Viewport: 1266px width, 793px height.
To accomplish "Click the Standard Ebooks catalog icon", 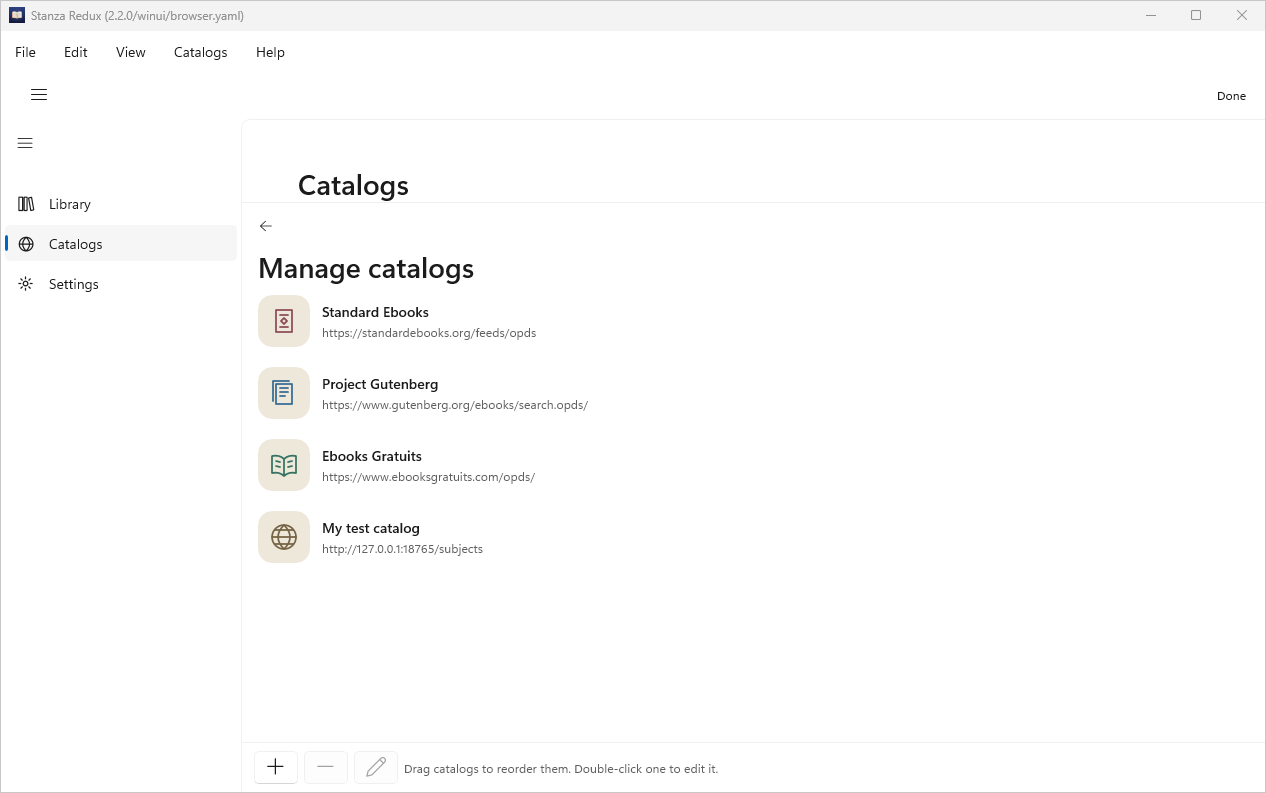I will 284,321.
